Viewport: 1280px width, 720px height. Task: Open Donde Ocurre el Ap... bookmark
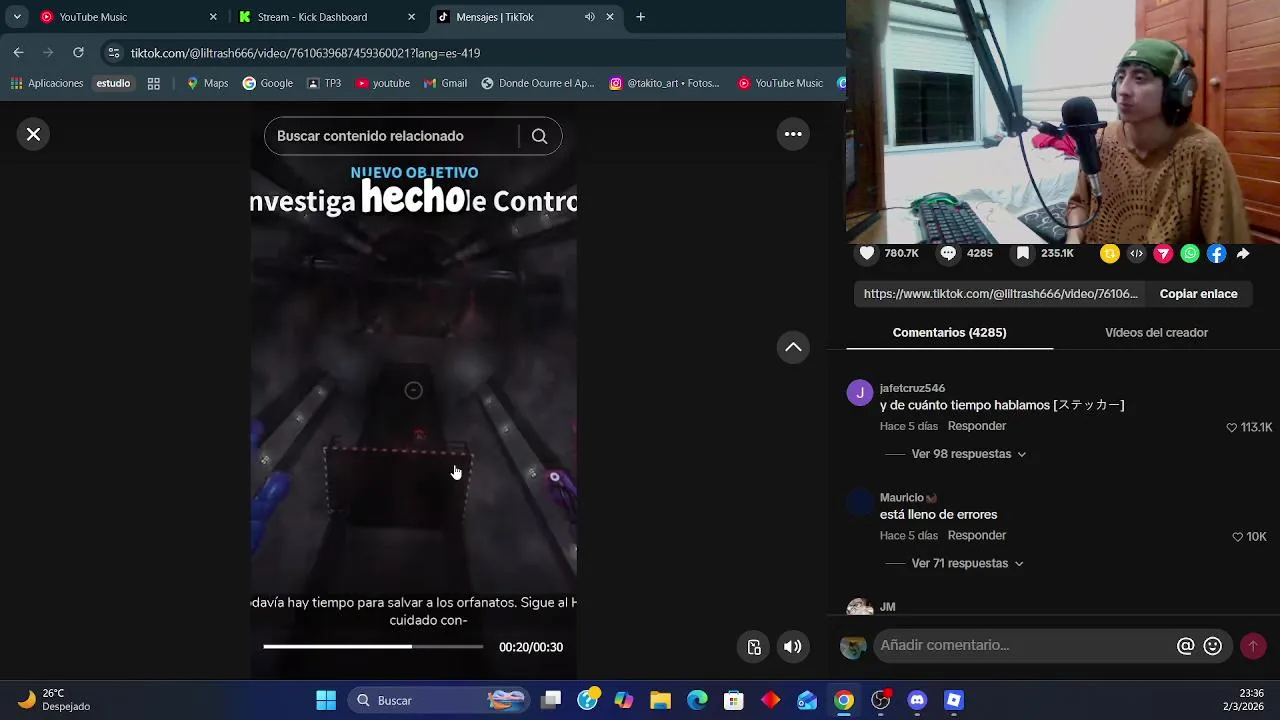[537, 83]
